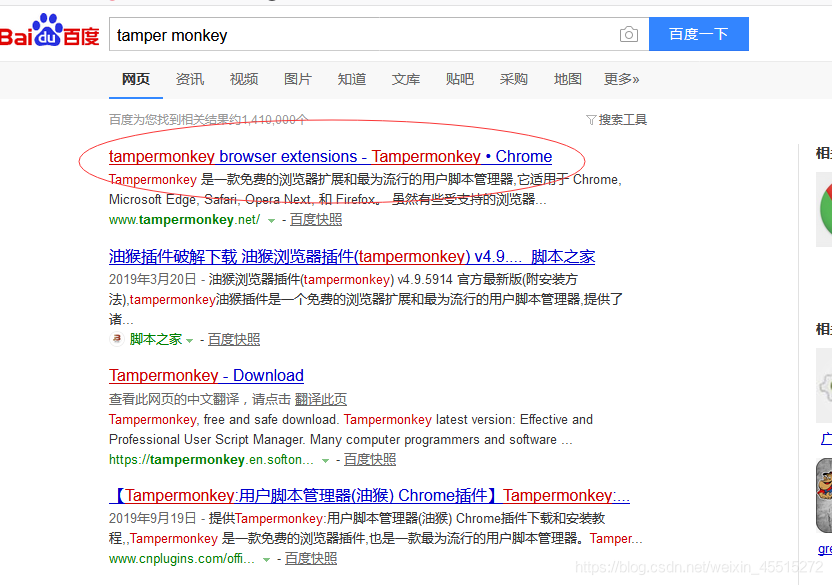832x585 pixels.
Task: Switch to the 资讯 tab
Action: (190, 79)
